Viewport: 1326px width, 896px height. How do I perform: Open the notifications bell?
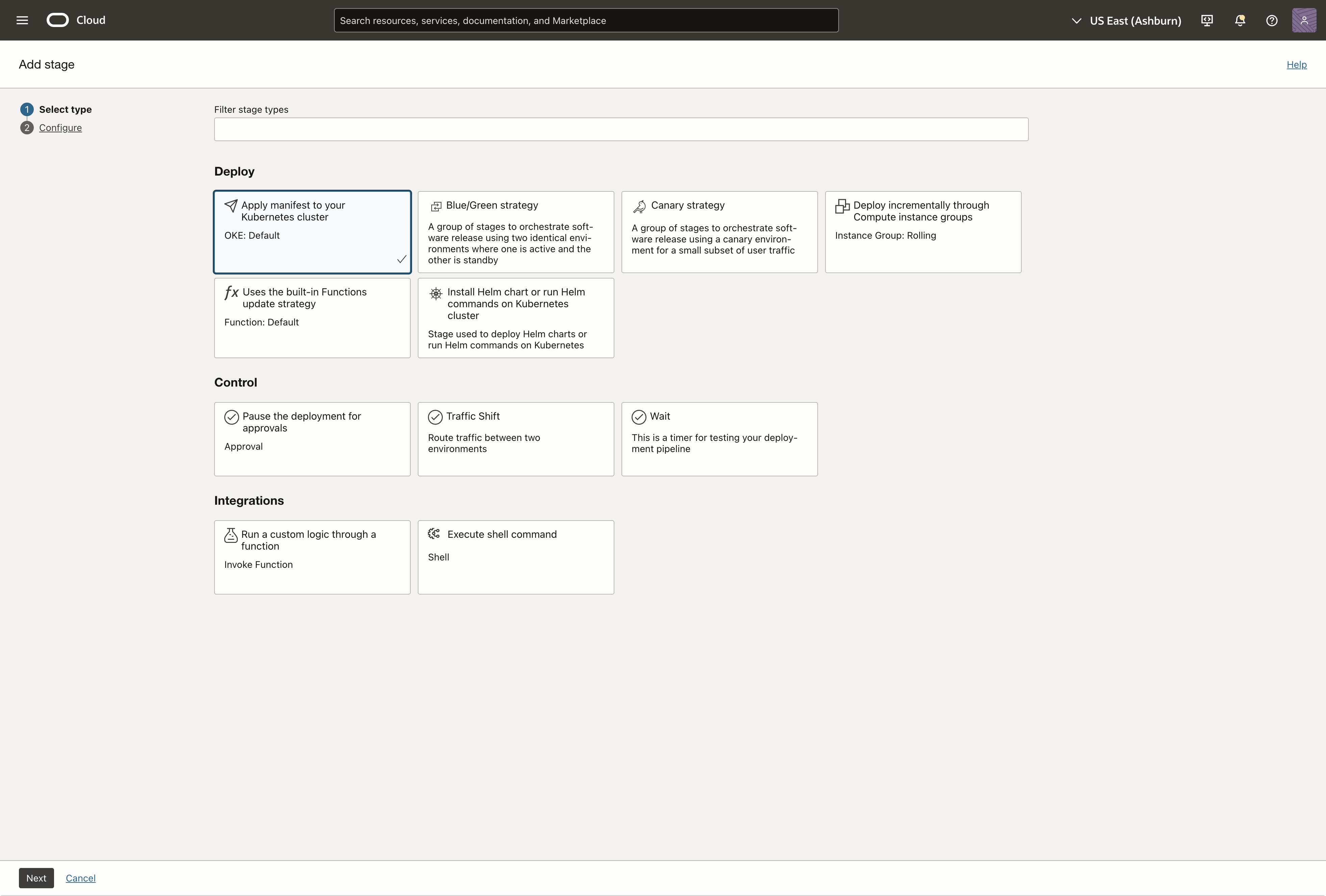(x=1239, y=21)
